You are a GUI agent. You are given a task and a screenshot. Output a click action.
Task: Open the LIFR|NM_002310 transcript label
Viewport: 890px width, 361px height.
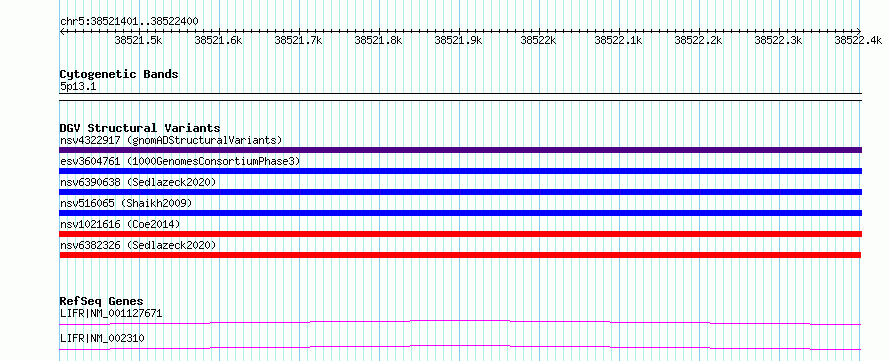(102, 338)
